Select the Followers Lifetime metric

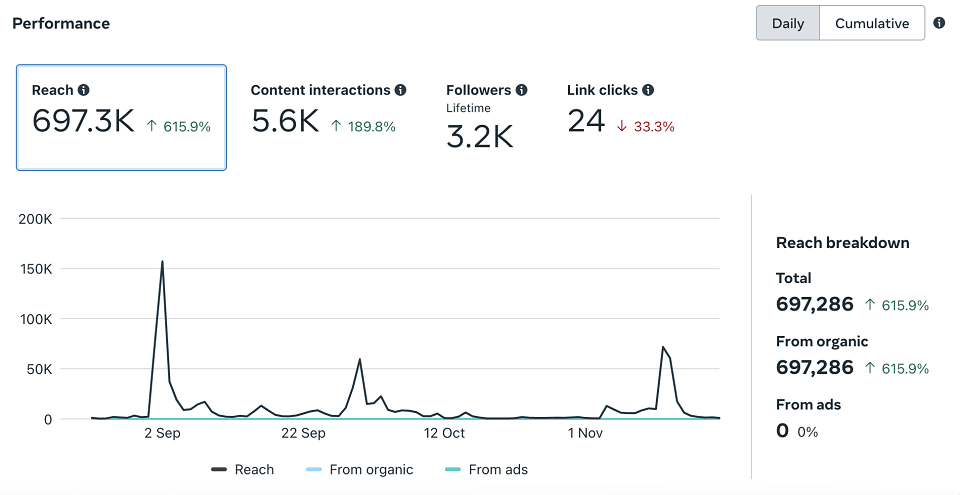(486, 117)
